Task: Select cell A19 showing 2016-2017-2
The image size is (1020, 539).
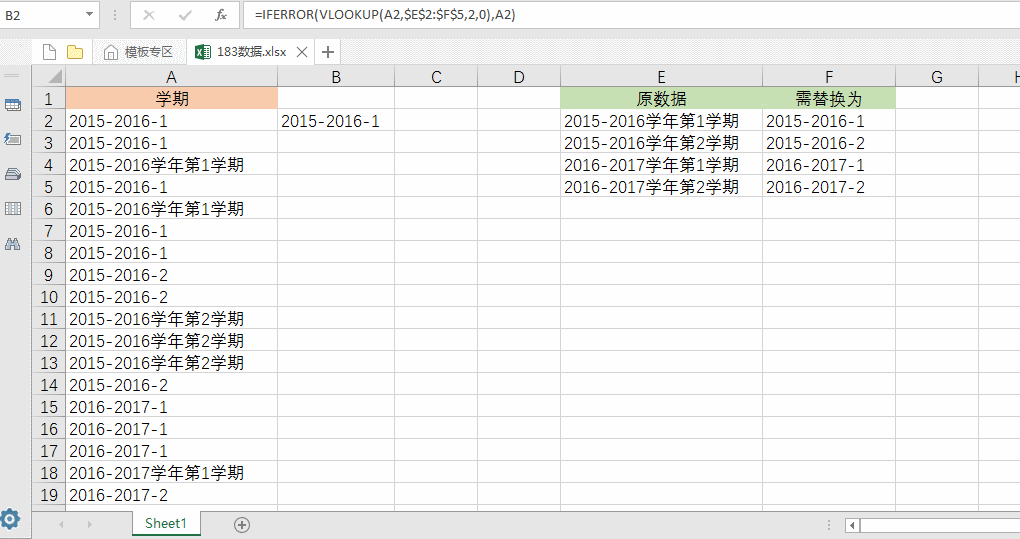Action: (172, 495)
